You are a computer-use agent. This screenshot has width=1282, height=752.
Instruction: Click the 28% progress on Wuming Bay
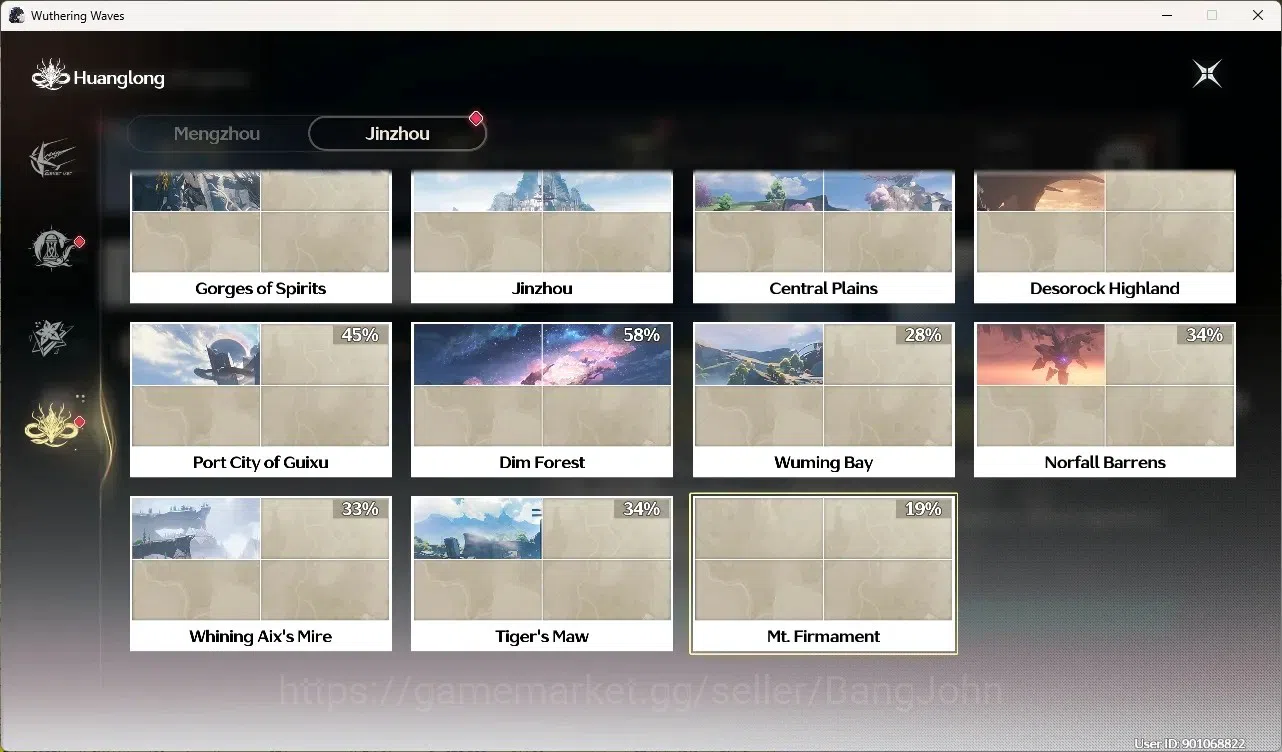pyautogui.click(x=923, y=335)
